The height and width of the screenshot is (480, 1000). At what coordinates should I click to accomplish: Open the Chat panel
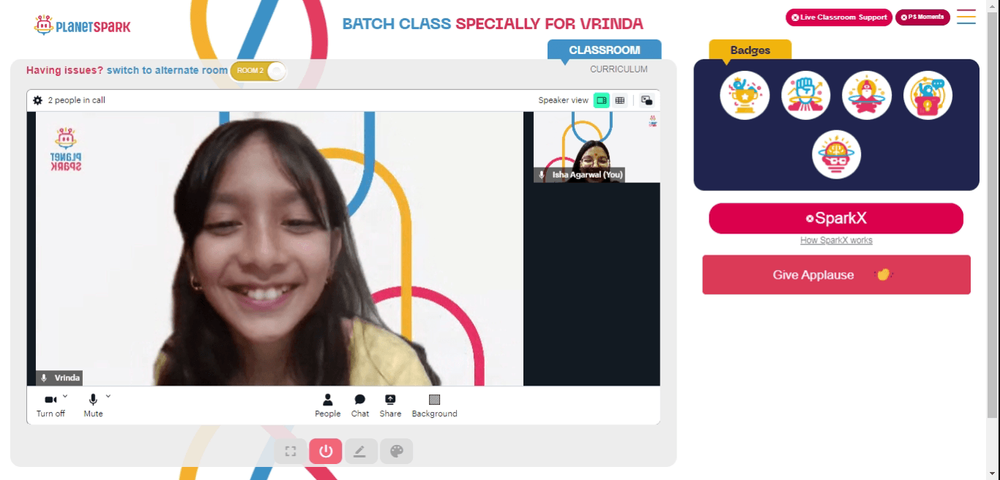(x=360, y=405)
